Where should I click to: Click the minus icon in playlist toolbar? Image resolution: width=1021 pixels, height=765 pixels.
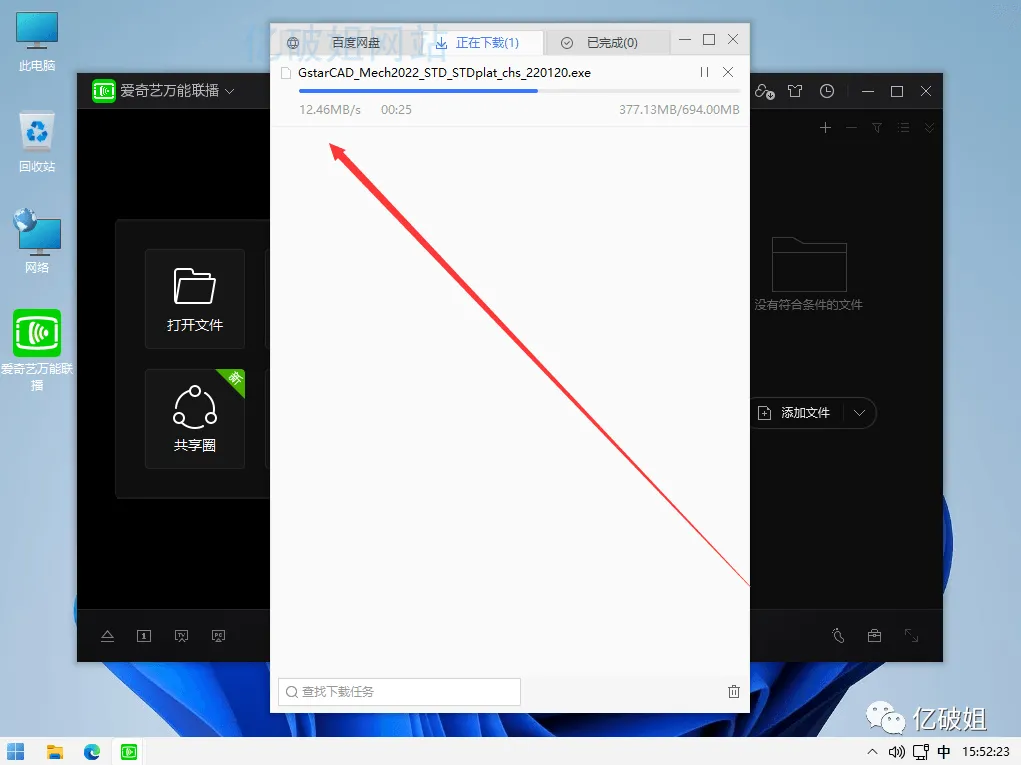click(x=851, y=128)
